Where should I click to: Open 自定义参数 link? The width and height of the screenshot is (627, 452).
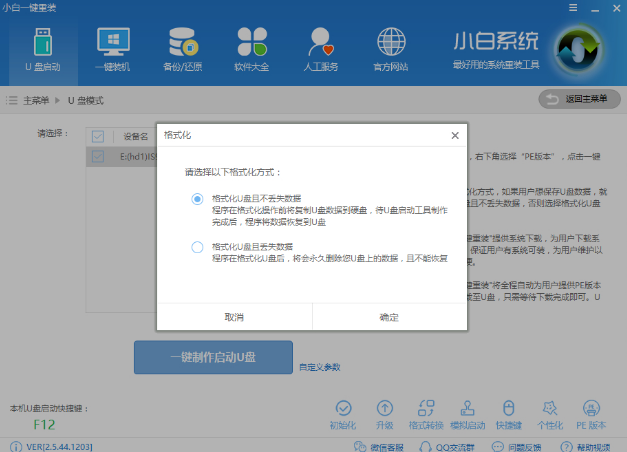[x=319, y=367]
